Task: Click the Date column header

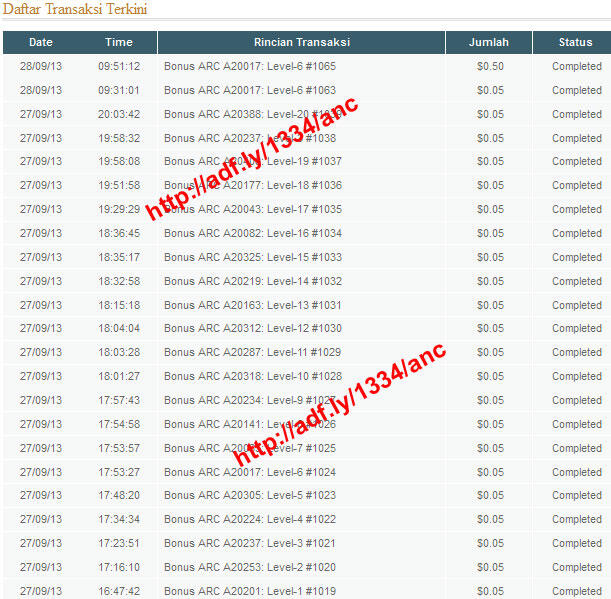Action: pos(41,42)
